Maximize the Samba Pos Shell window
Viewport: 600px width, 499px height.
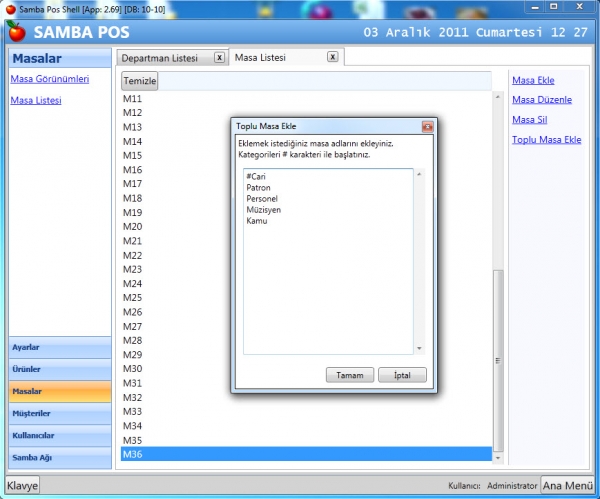tap(554, 7)
